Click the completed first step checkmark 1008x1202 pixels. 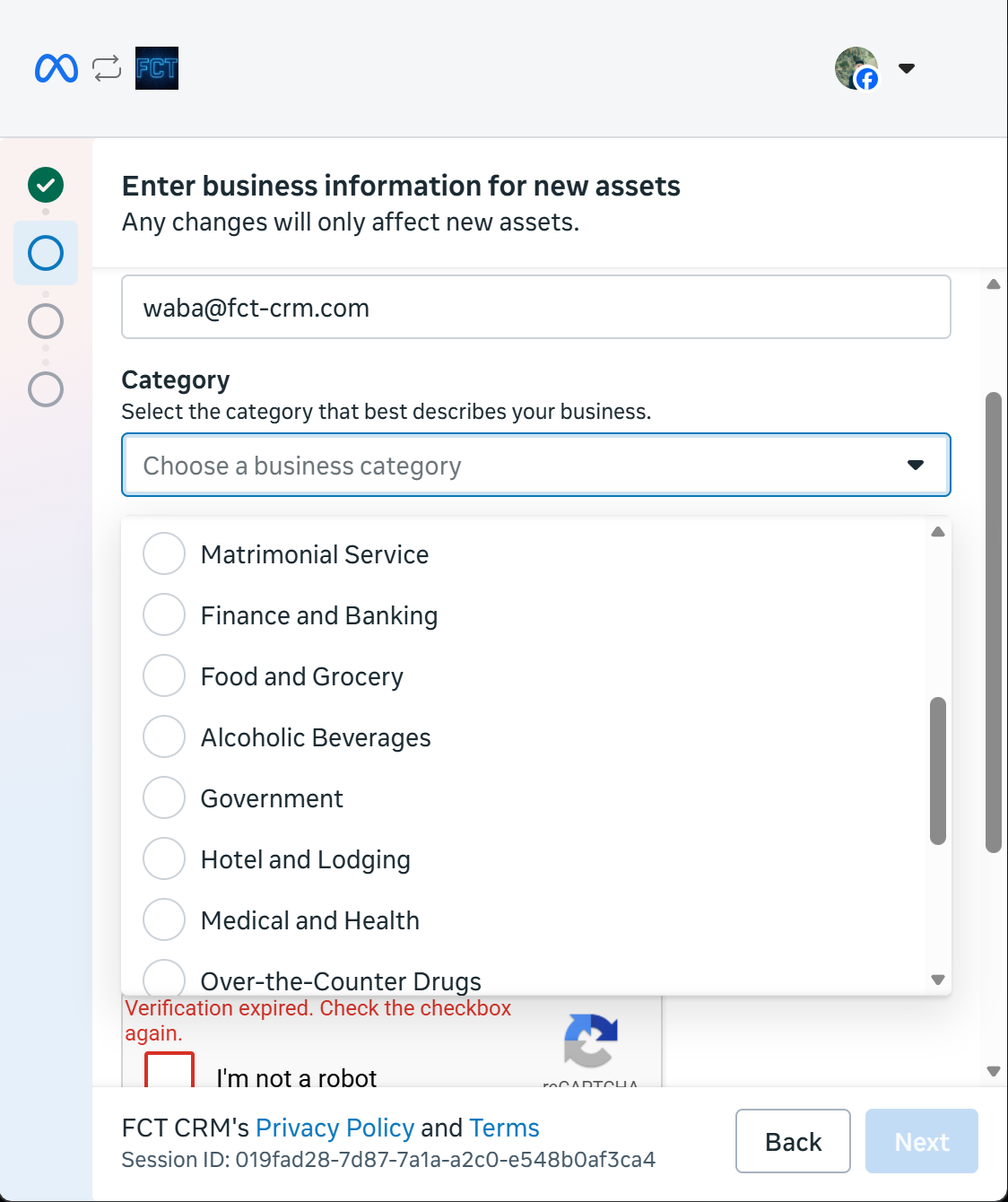(46, 185)
